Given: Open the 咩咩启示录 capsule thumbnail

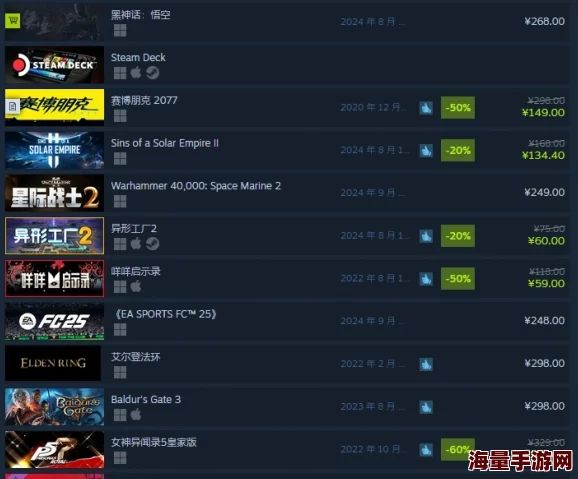Looking at the screenshot, I should pyautogui.click(x=55, y=278).
